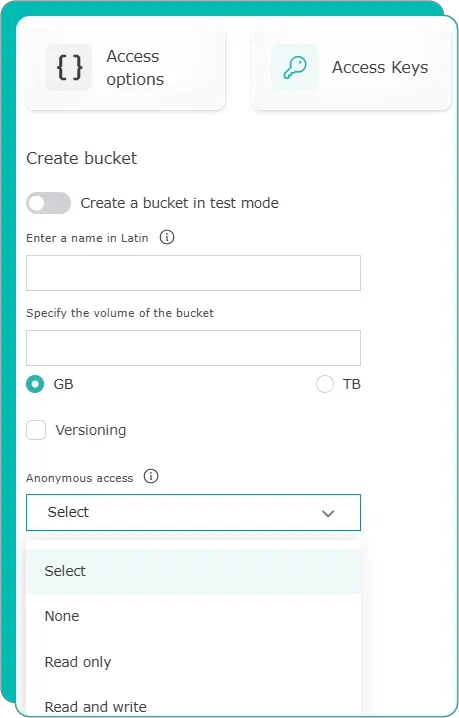Click the info icon next to Anonymous access

[x=151, y=476]
